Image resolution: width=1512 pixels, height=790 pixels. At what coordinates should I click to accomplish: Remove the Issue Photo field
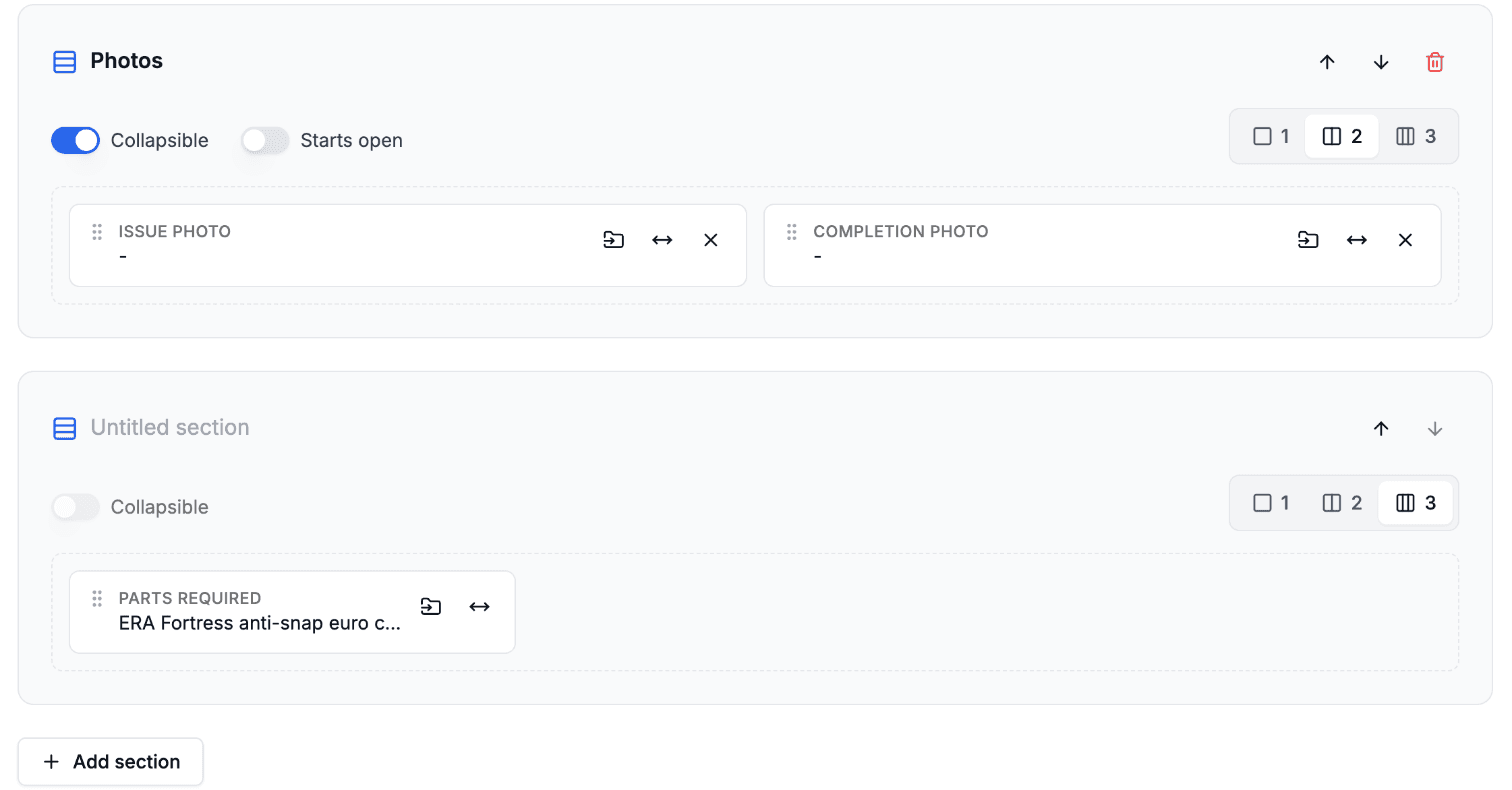[x=711, y=240]
